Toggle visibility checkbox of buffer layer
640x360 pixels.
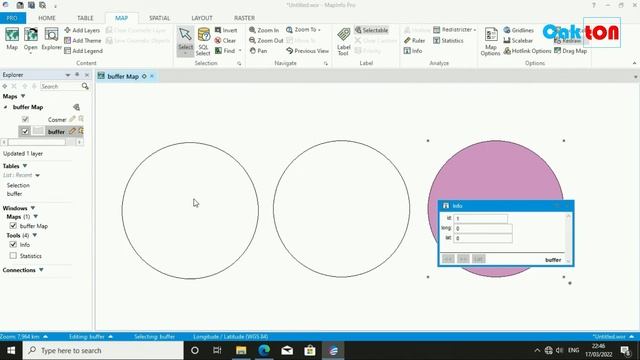(x=25, y=131)
